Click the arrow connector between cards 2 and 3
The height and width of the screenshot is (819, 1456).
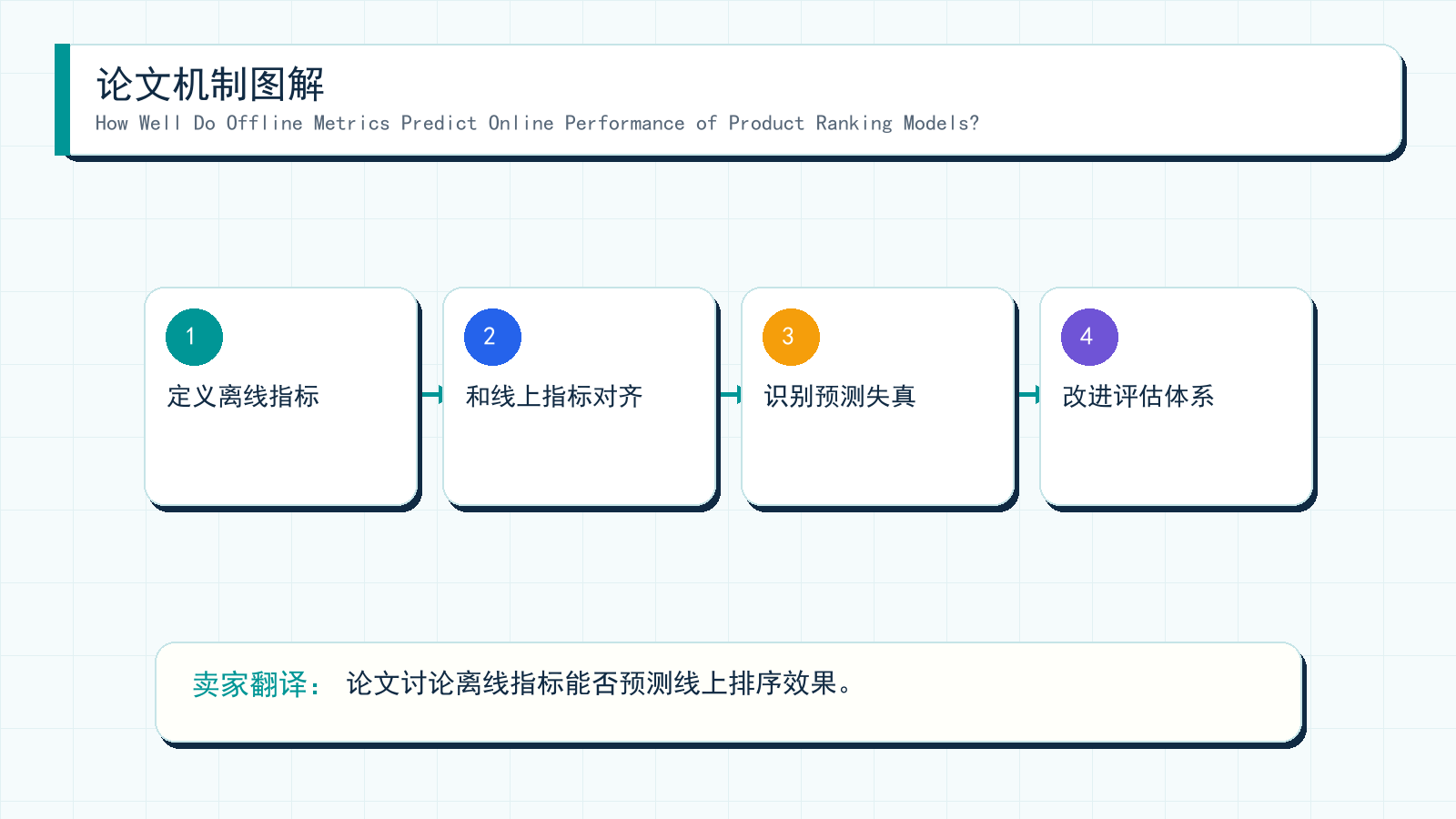pos(730,394)
